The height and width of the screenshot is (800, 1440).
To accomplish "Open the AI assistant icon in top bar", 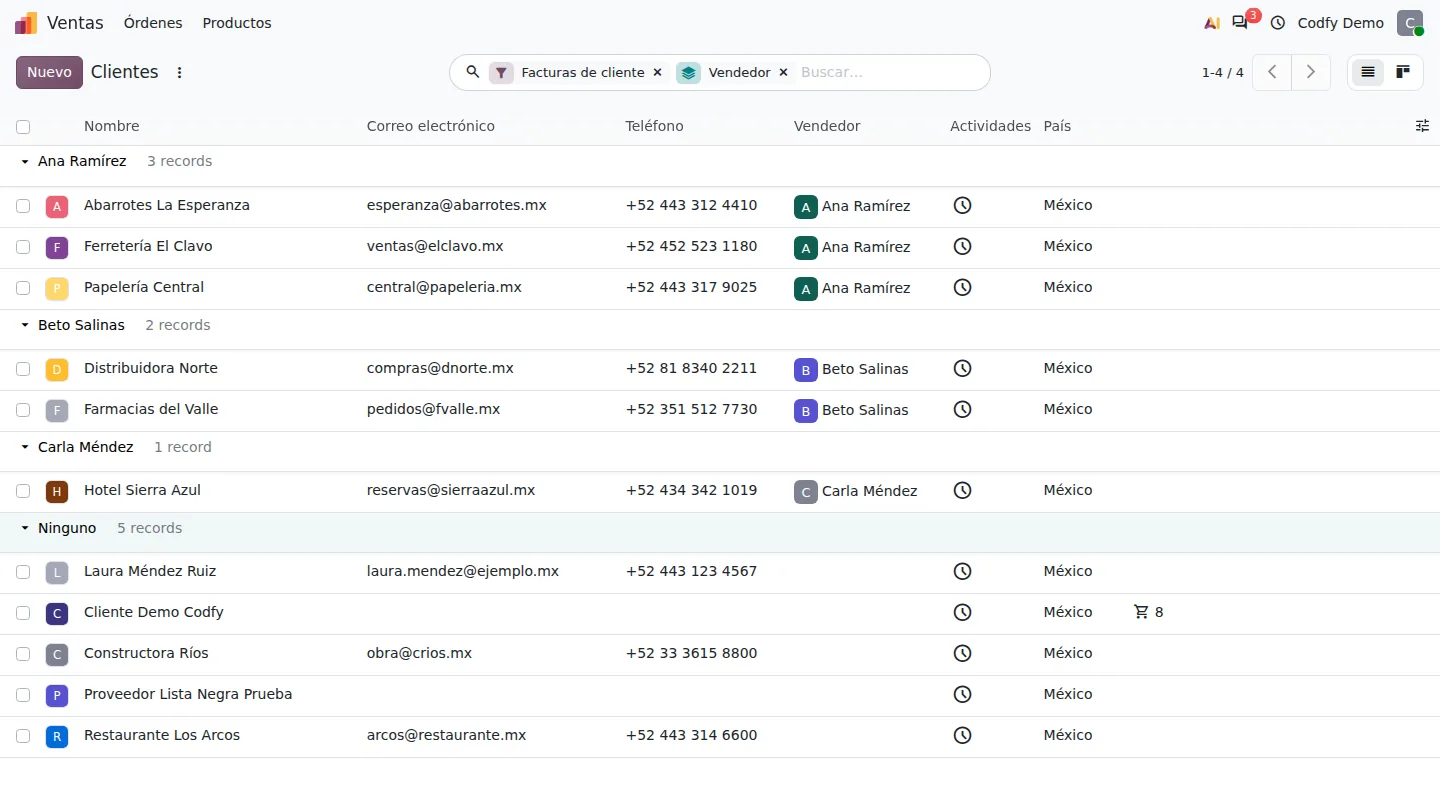I will coord(1212,23).
